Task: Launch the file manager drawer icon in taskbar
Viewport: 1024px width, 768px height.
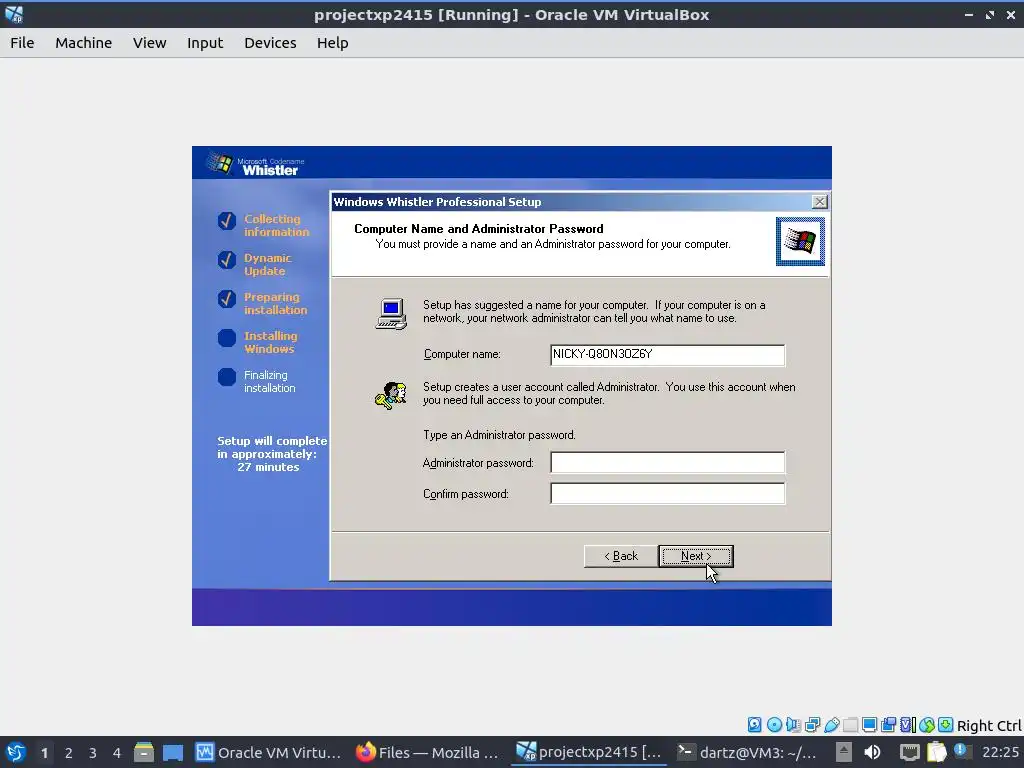Action: (x=144, y=752)
